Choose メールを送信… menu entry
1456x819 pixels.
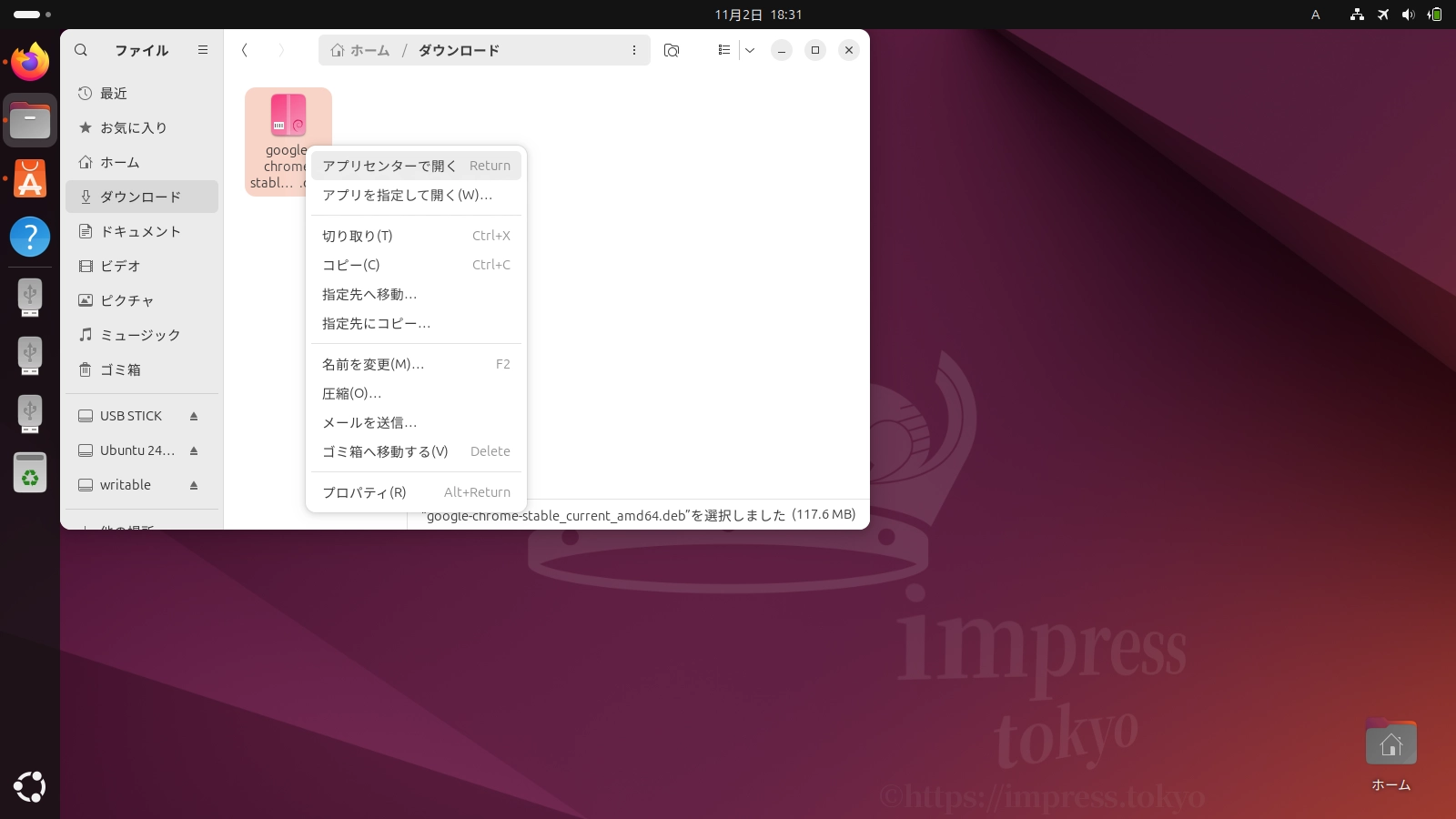[x=416, y=422]
